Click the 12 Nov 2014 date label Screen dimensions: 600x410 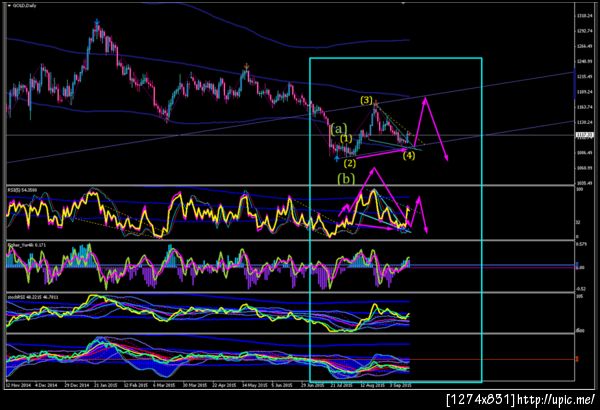tap(18, 385)
